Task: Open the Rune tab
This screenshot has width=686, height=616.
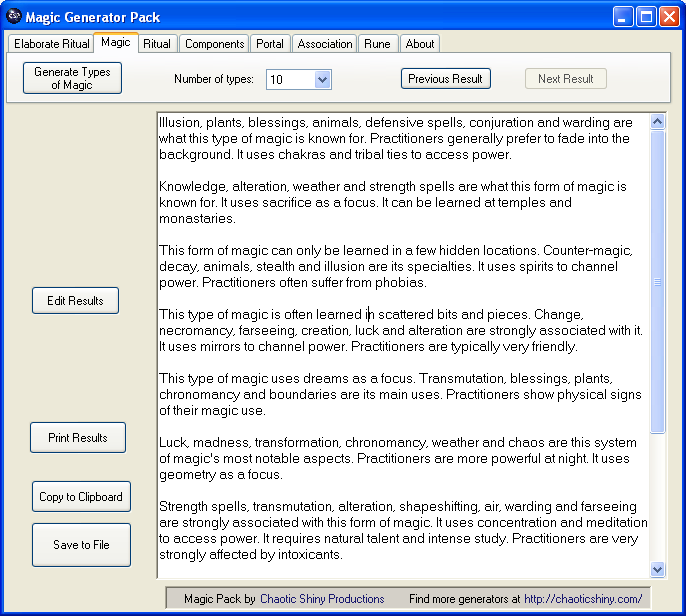Action: click(x=377, y=44)
